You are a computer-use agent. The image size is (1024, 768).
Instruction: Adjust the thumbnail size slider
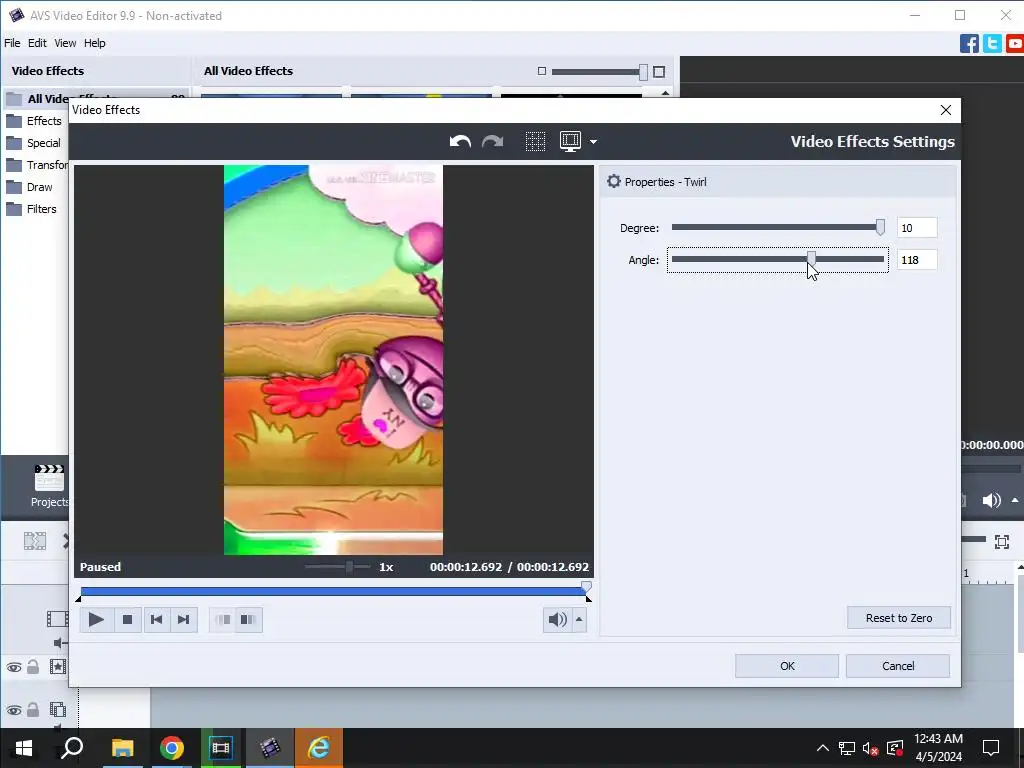[643, 72]
